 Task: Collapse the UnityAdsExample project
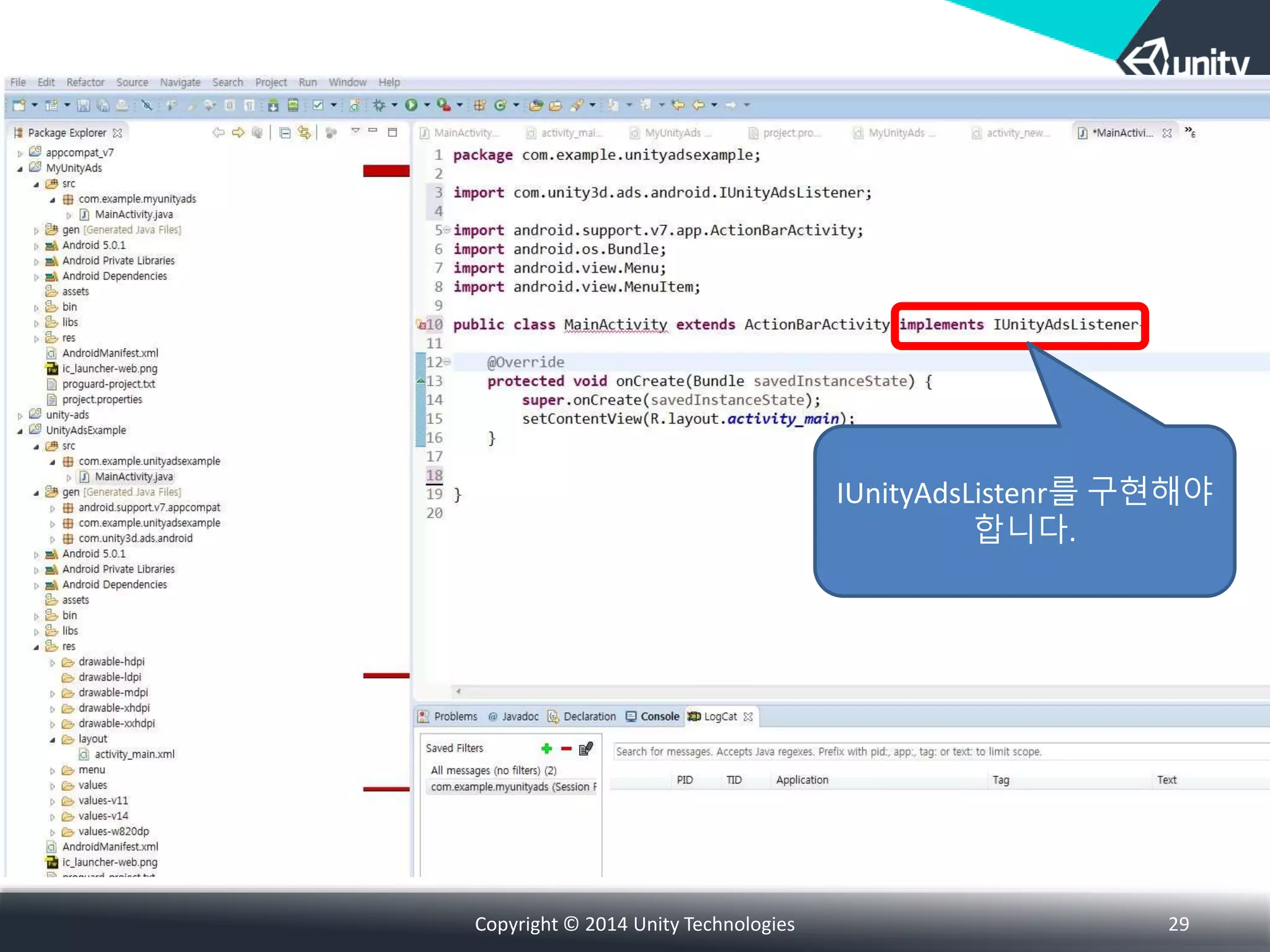tap(20, 431)
